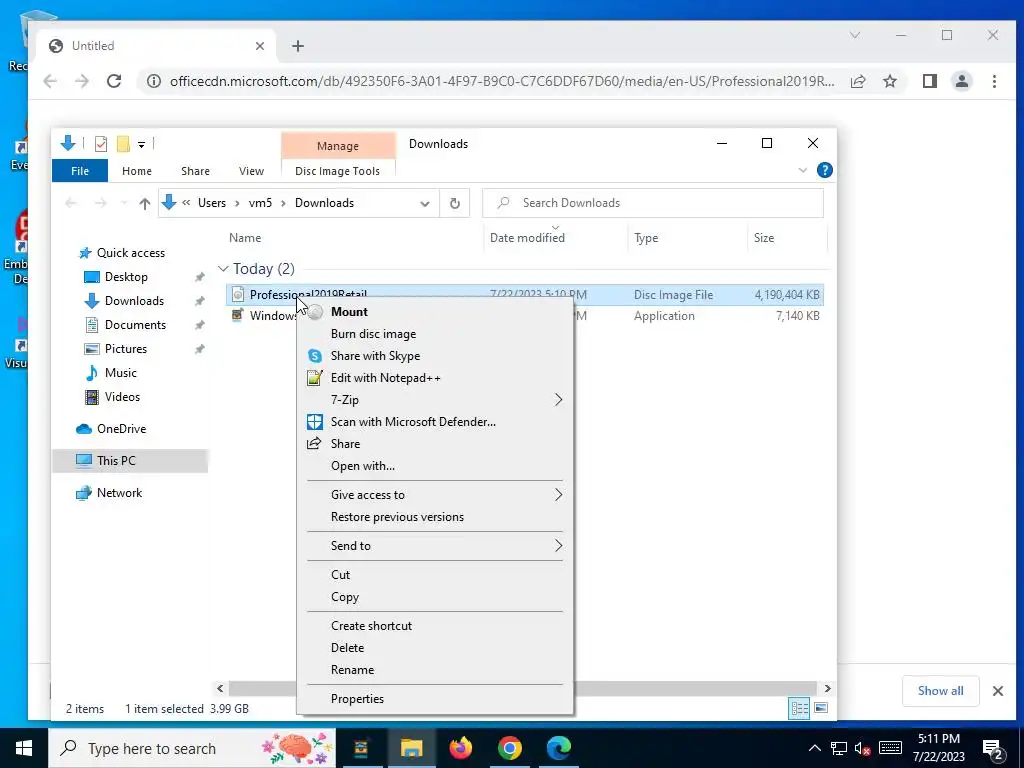Click the Explorer help question mark icon
This screenshot has height=768, width=1024.
coord(825,170)
